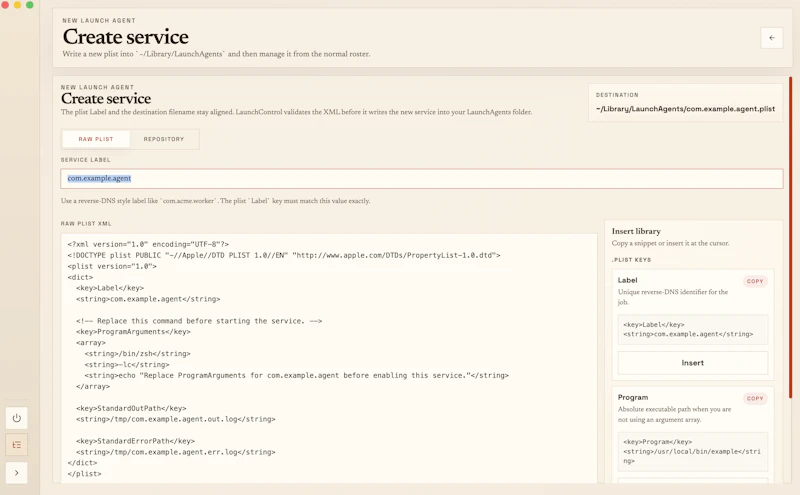Click the destination path com.example.agent.plist
The height and width of the screenshot is (495, 800).
(685, 109)
